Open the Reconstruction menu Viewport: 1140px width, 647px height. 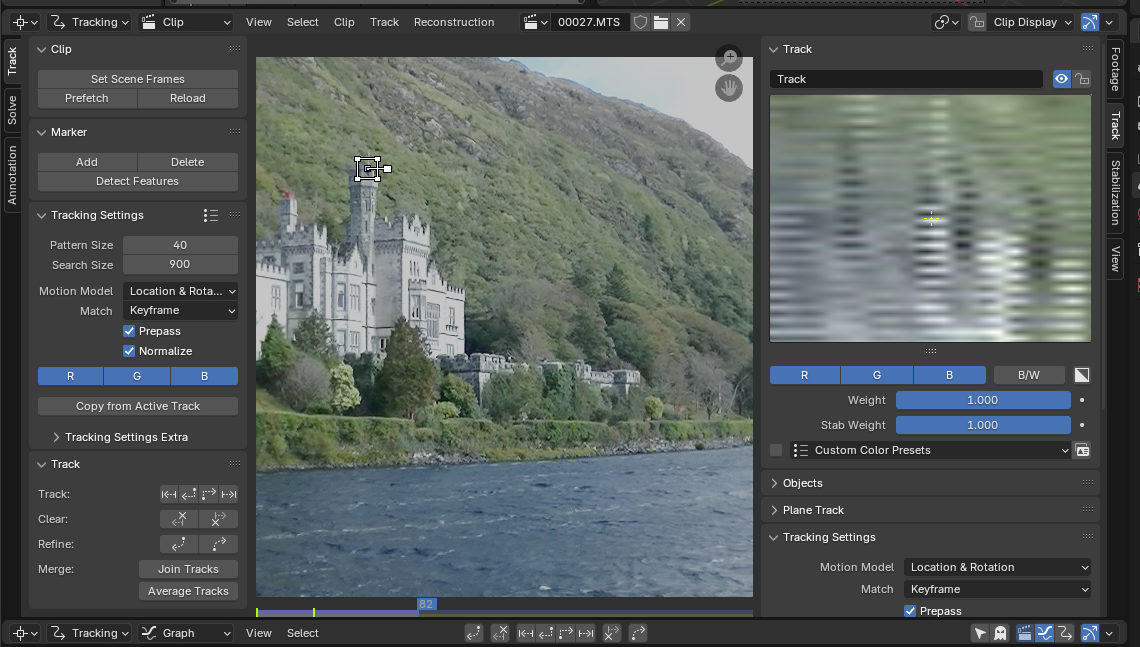coord(454,23)
